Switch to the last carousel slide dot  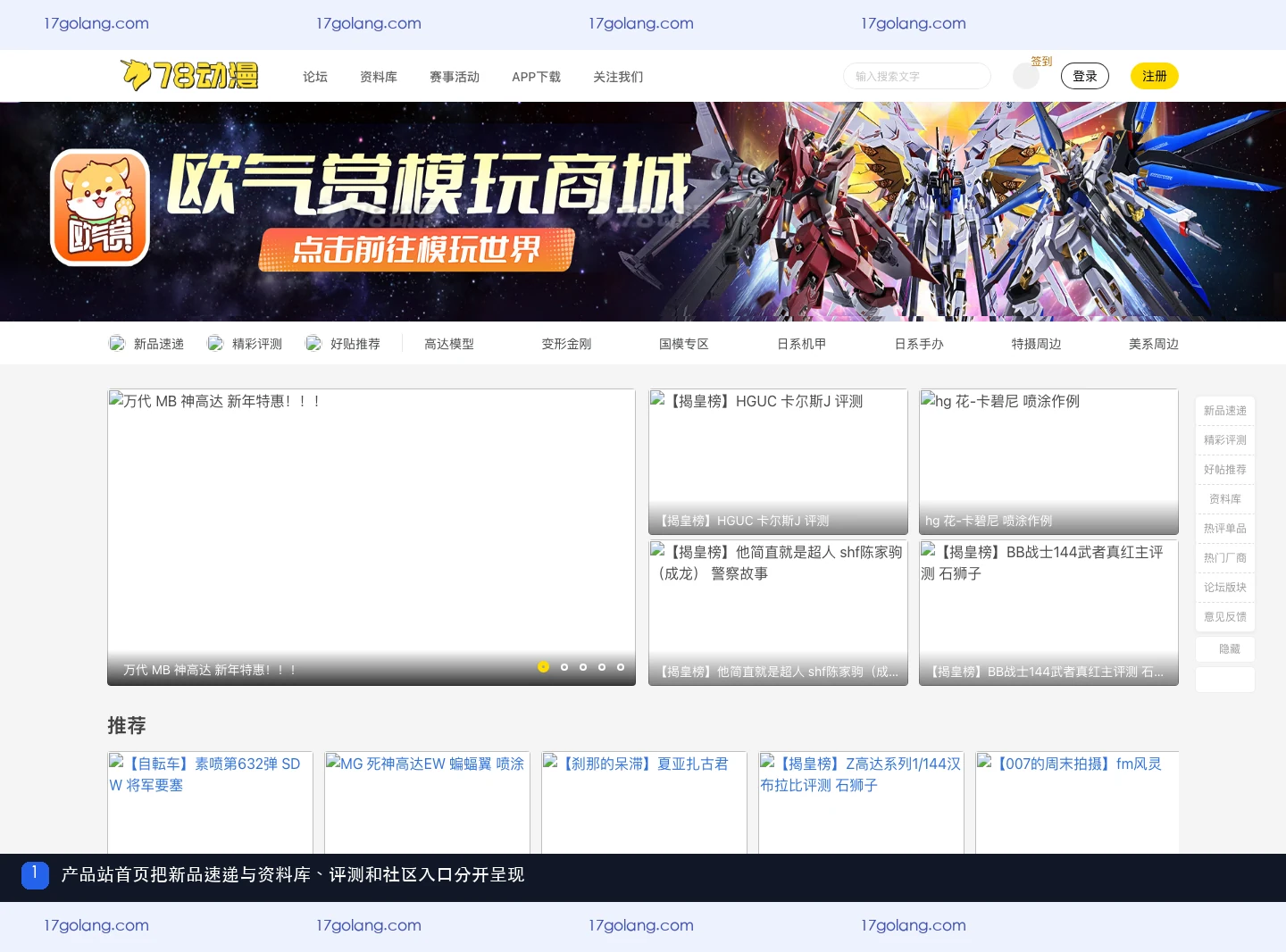(621, 667)
